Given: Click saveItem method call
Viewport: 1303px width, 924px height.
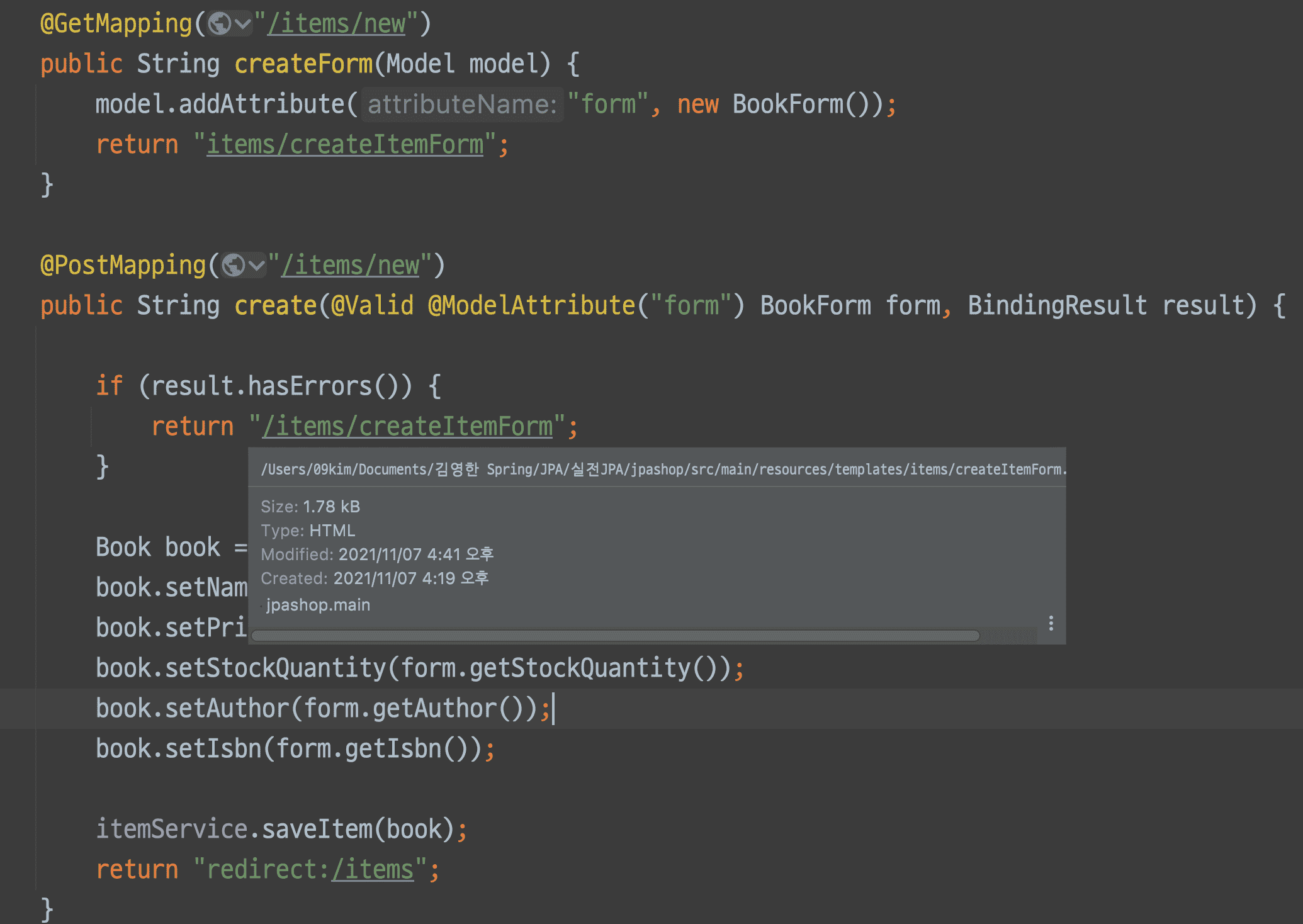Looking at the screenshot, I should tap(317, 830).
